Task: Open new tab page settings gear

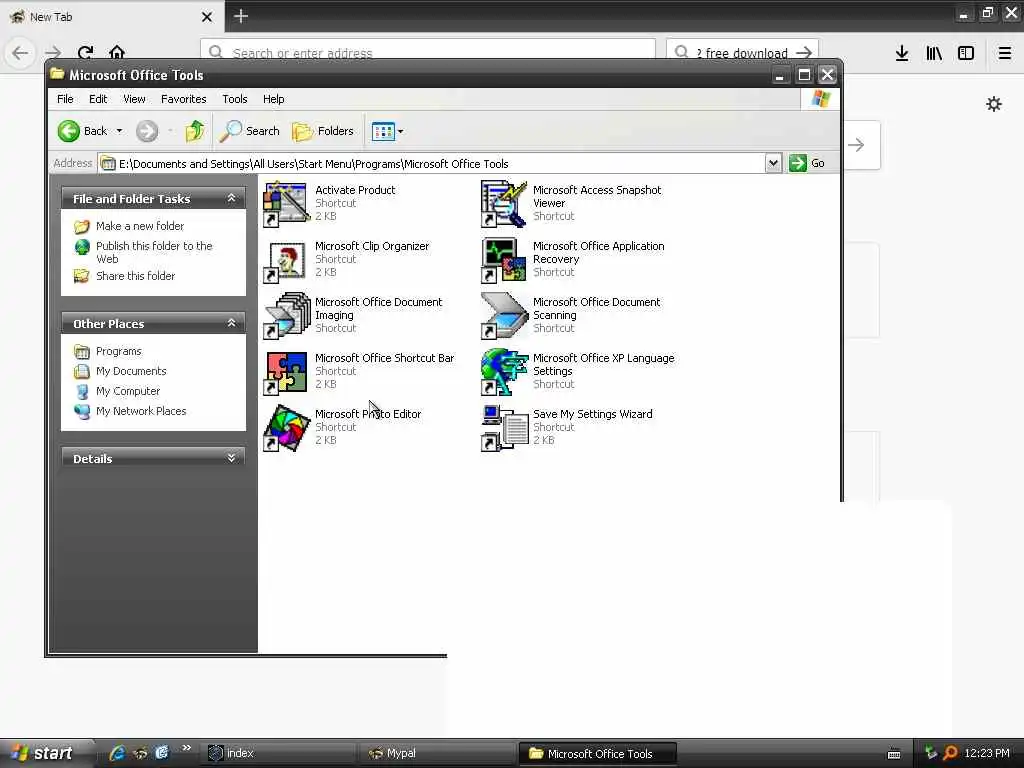Action: click(994, 104)
